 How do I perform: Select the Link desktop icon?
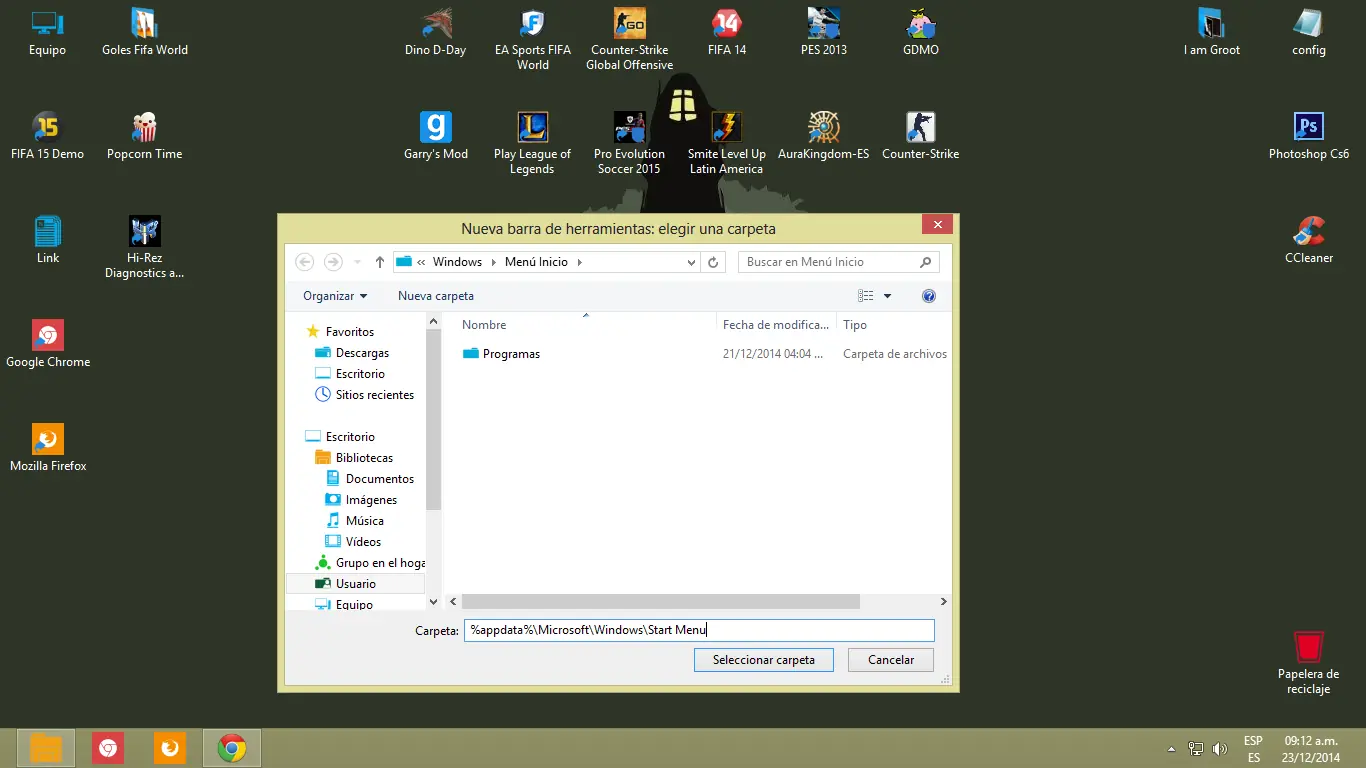[x=47, y=240]
